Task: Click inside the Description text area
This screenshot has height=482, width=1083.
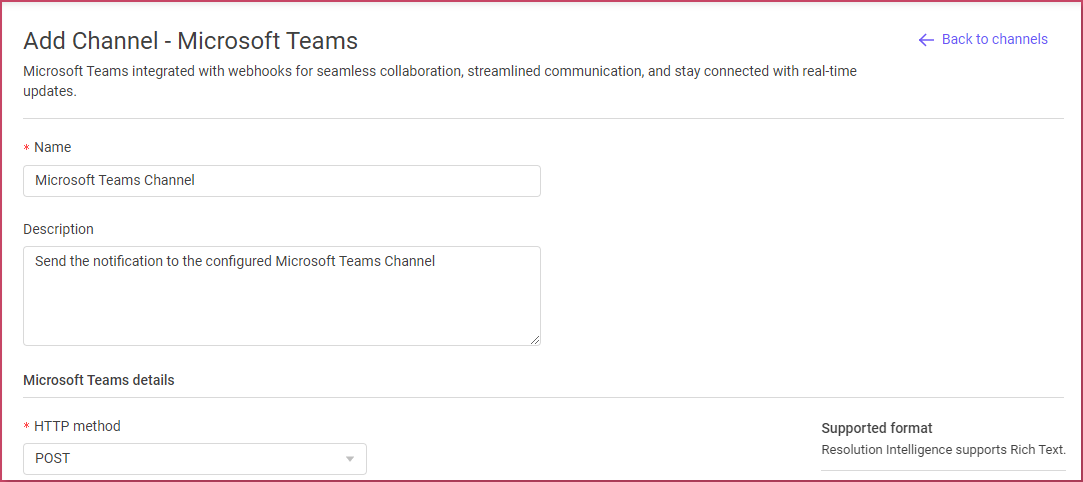Action: coord(282,296)
